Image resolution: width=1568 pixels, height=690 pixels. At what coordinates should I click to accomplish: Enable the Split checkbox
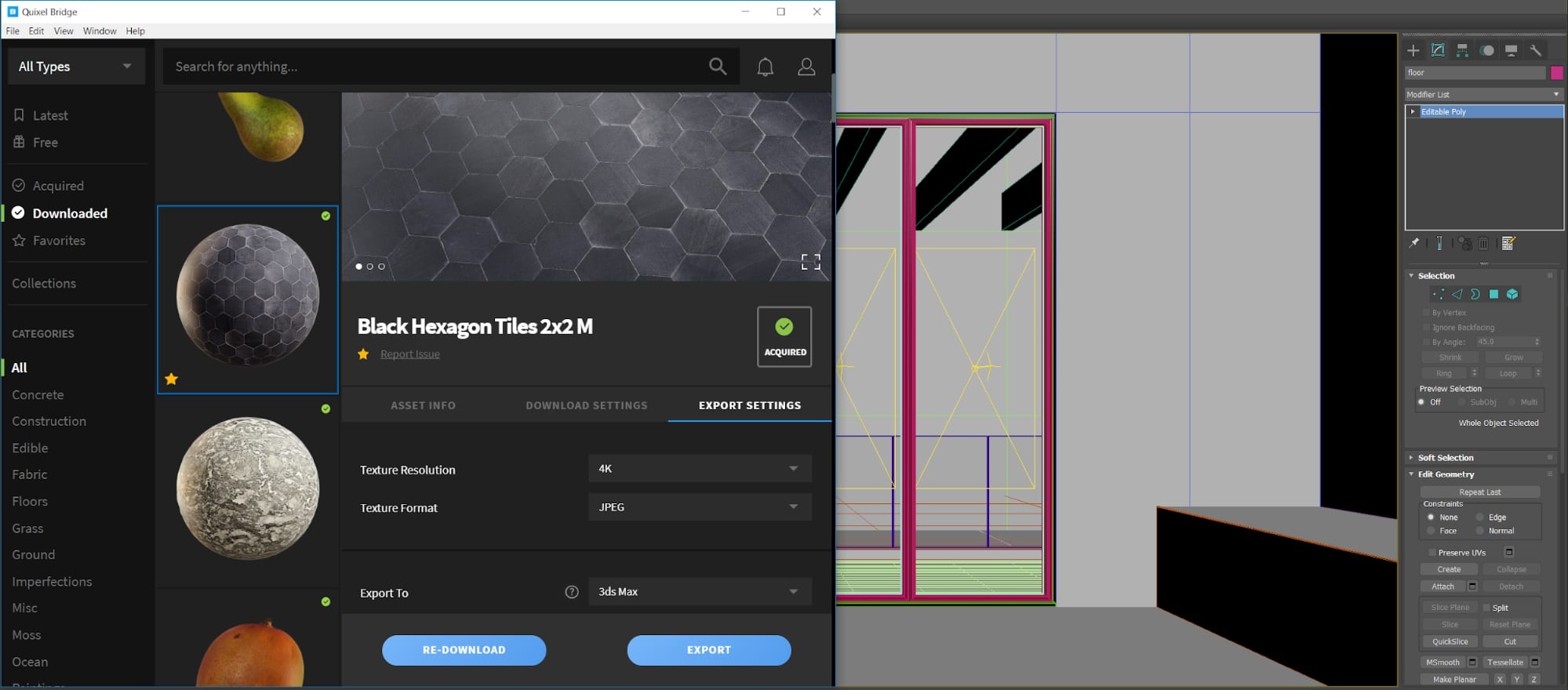(x=1486, y=608)
